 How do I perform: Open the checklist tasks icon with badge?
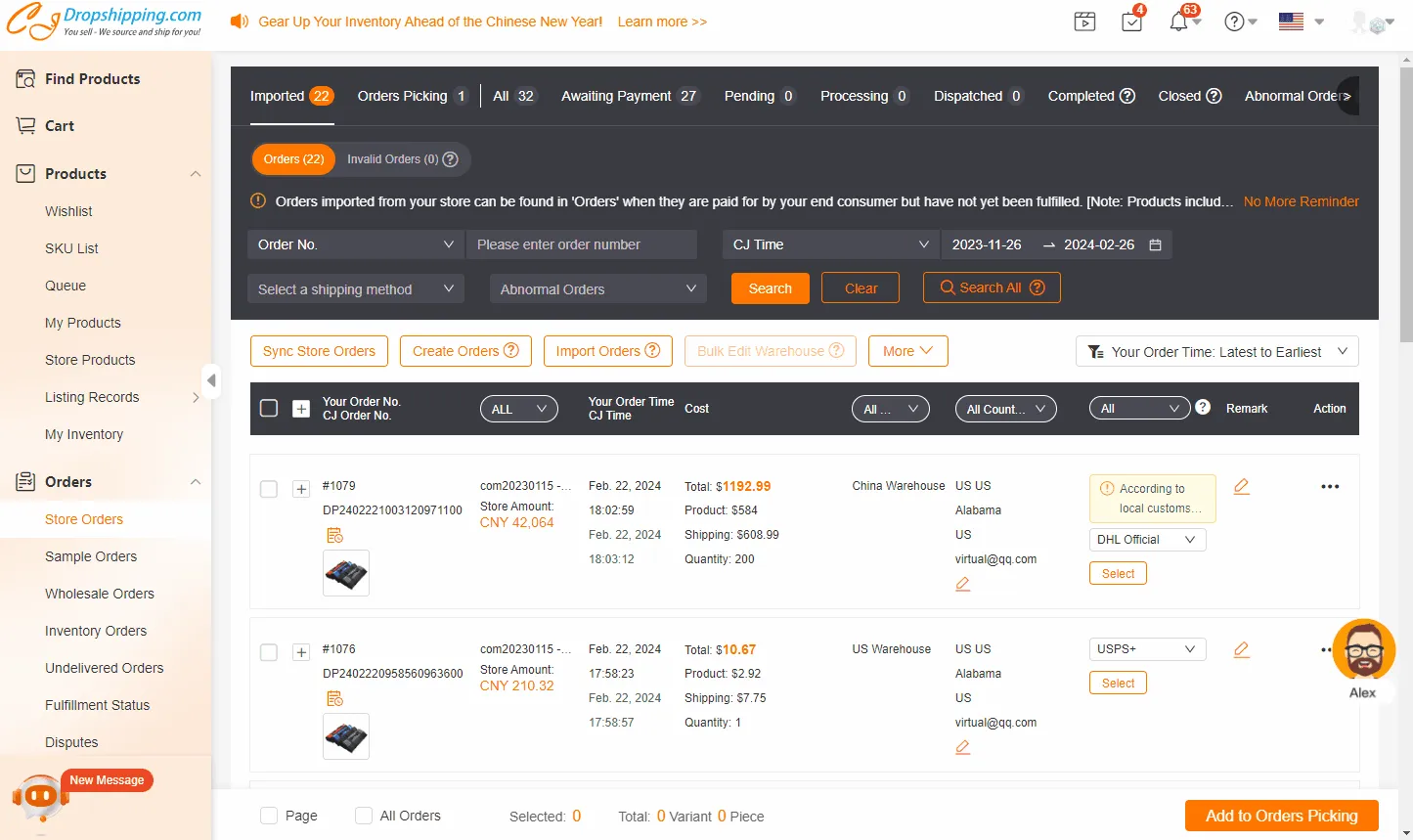[1131, 22]
